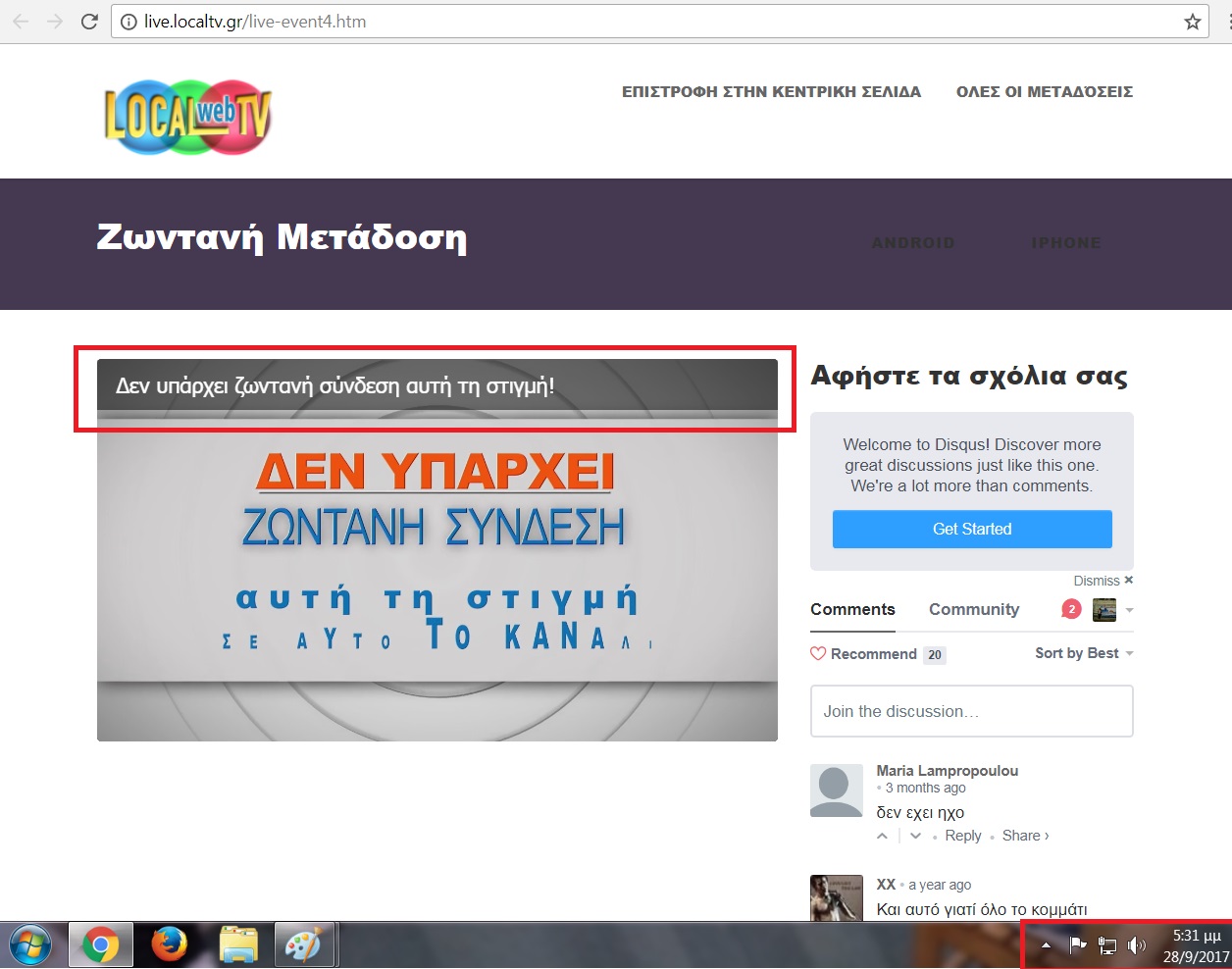Open user XX's profile name
The width and height of the screenshot is (1232, 969).
click(886, 885)
